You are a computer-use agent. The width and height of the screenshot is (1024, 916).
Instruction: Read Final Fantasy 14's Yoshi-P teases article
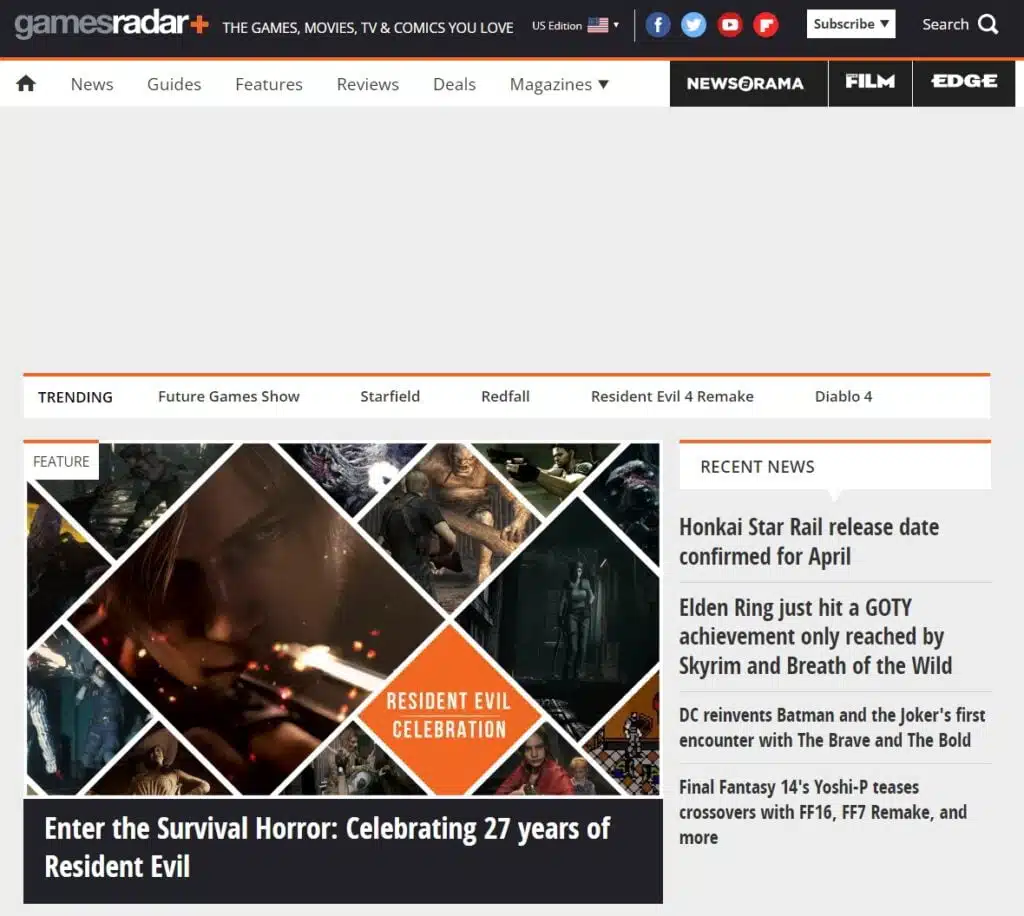(x=823, y=812)
